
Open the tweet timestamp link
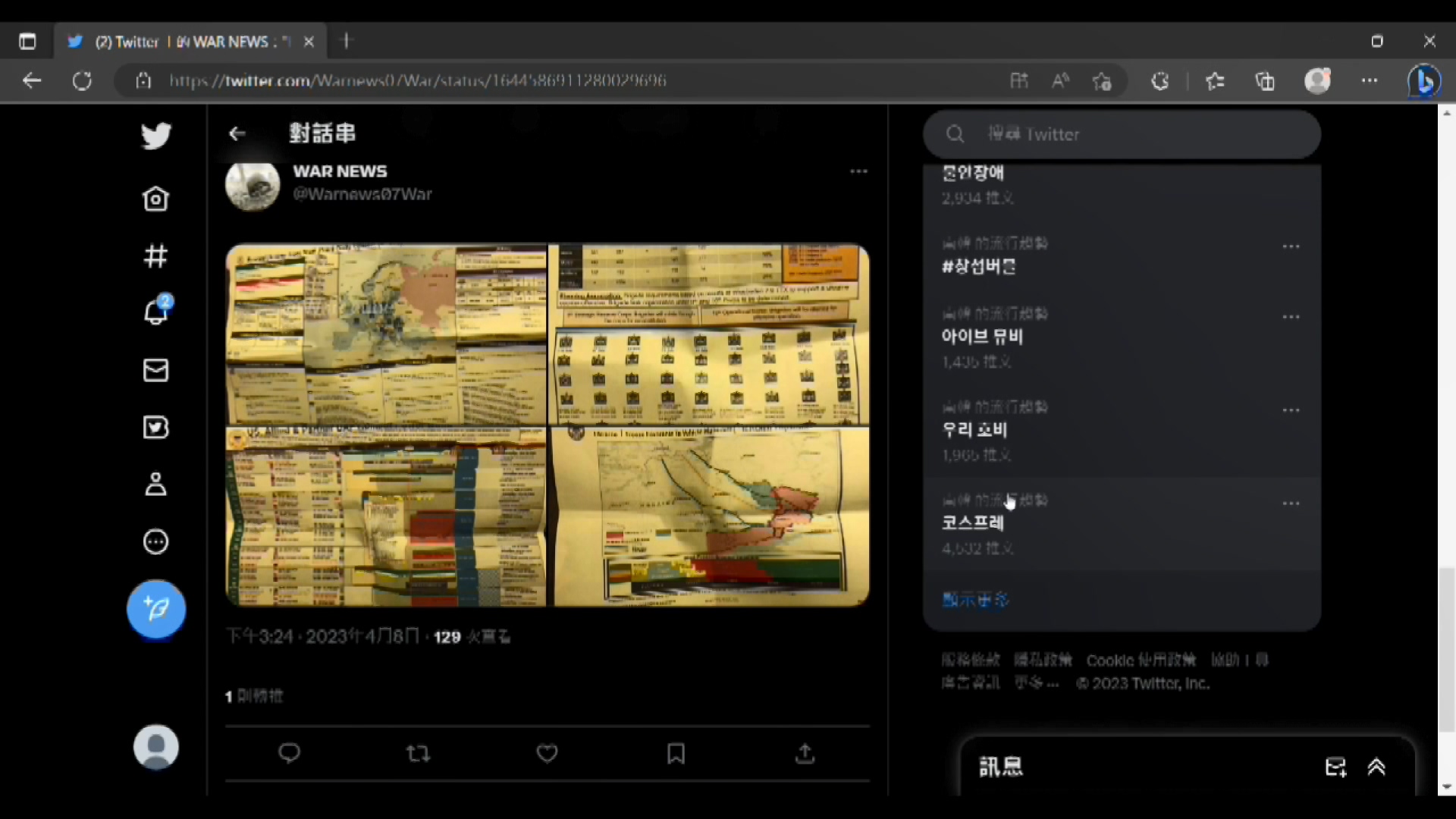[x=322, y=637]
